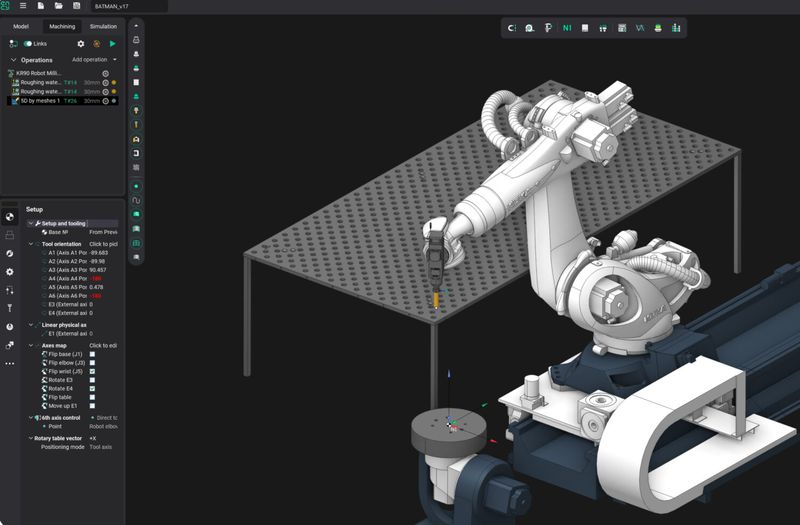
Task: Collapse the Rotary table vector group
Action: click(31, 438)
